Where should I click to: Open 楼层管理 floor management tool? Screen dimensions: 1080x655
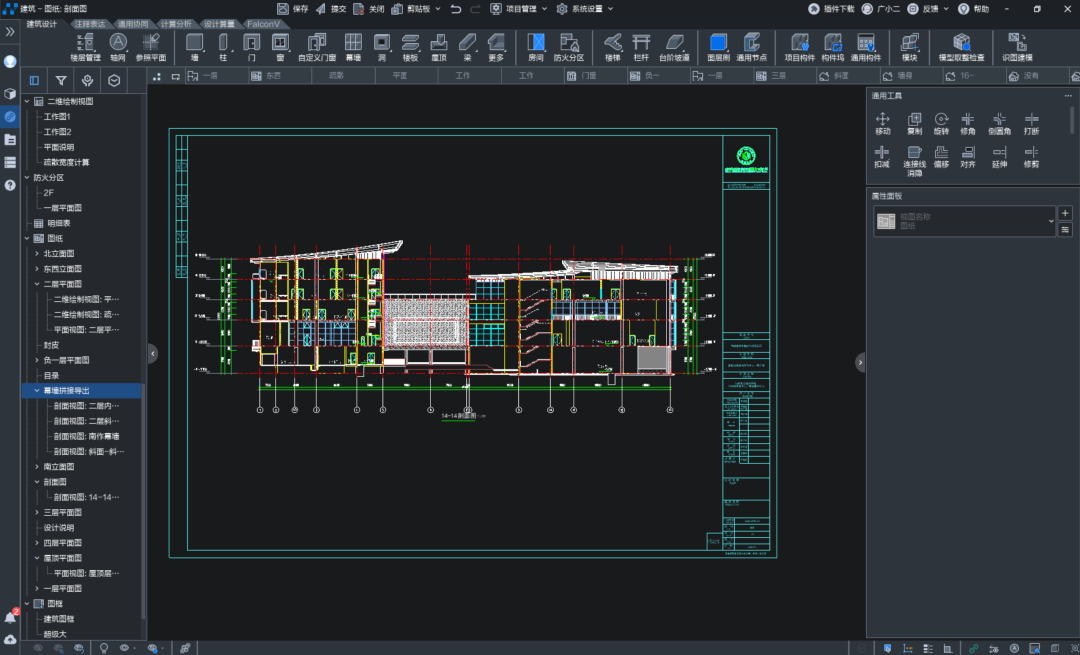pos(86,47)
